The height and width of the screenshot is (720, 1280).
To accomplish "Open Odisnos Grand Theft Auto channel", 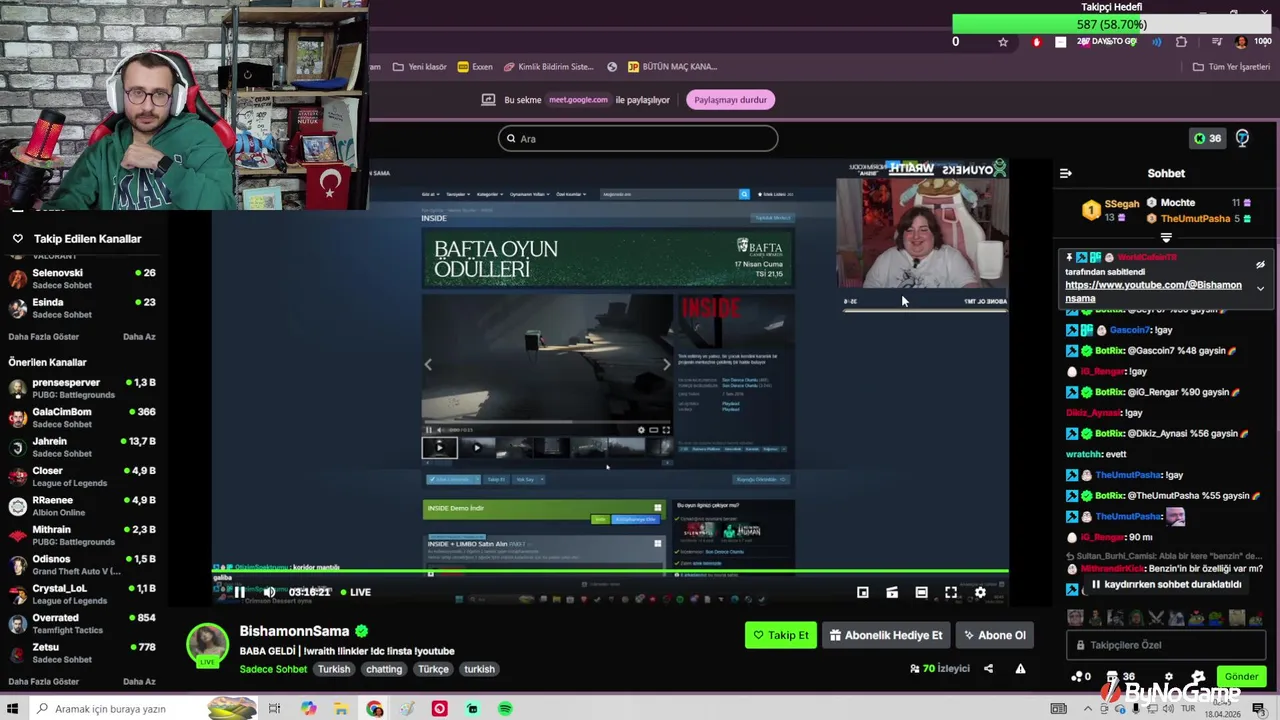I will pos(82,565).
